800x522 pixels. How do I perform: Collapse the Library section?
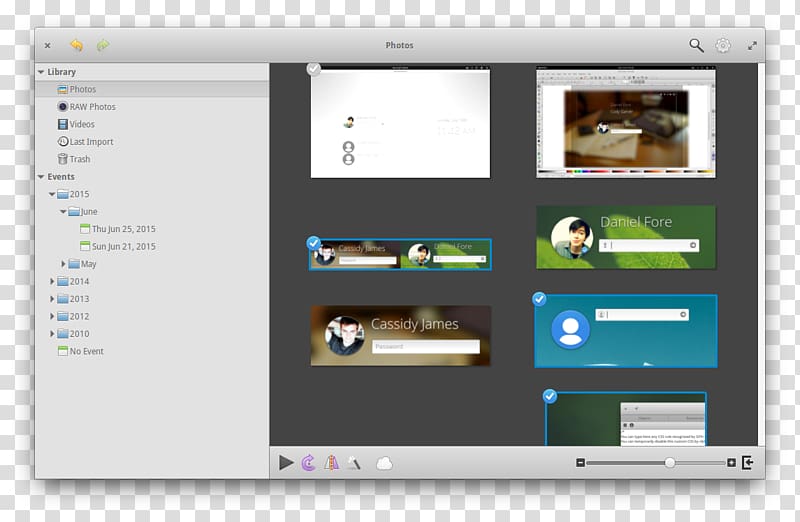point(41,72)
